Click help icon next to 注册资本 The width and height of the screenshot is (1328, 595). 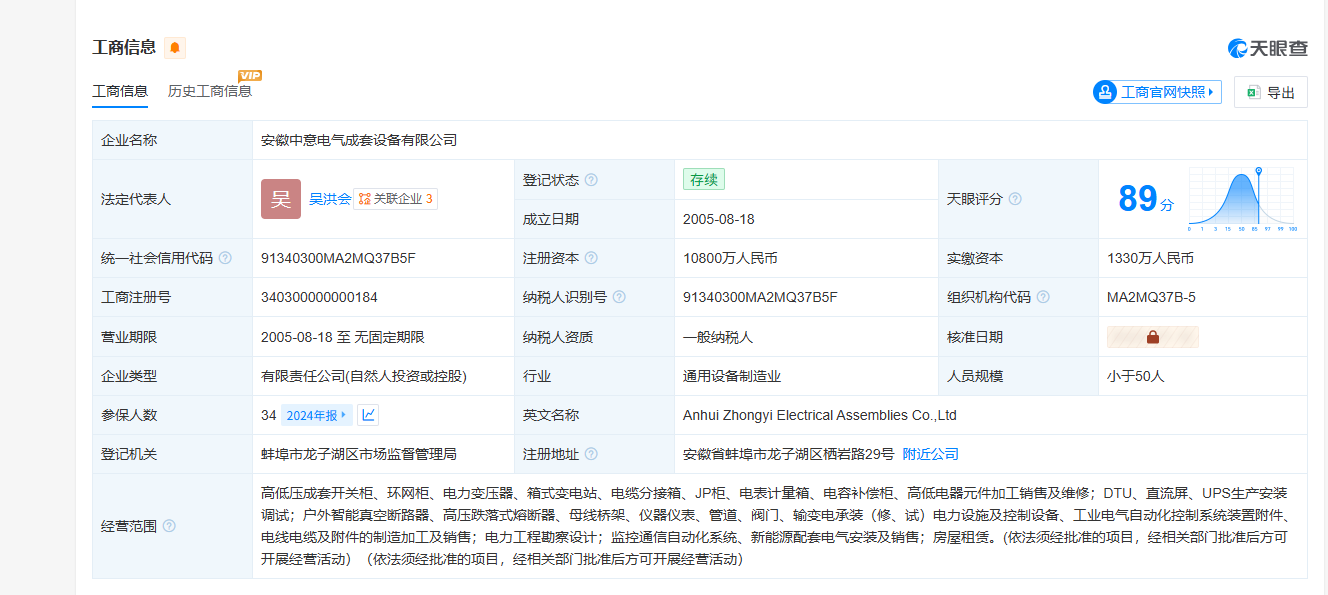click(591, 258)
